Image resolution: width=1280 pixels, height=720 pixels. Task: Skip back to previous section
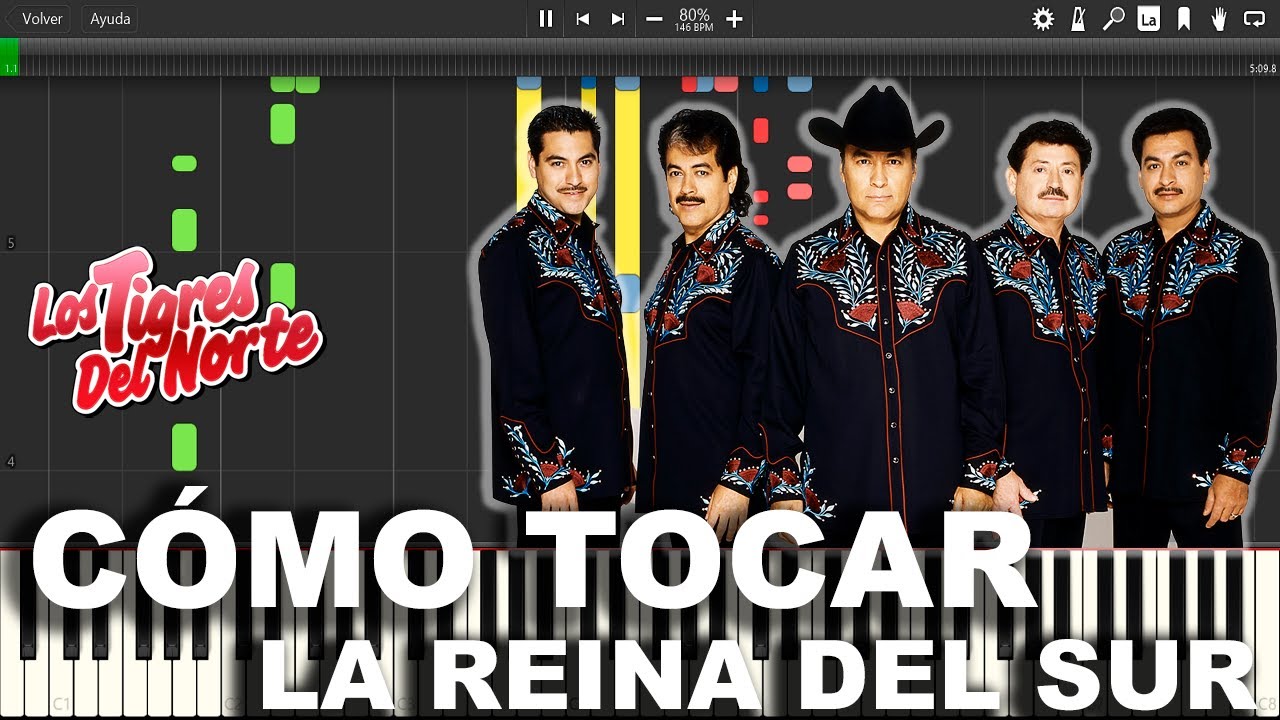coord(582,19)
